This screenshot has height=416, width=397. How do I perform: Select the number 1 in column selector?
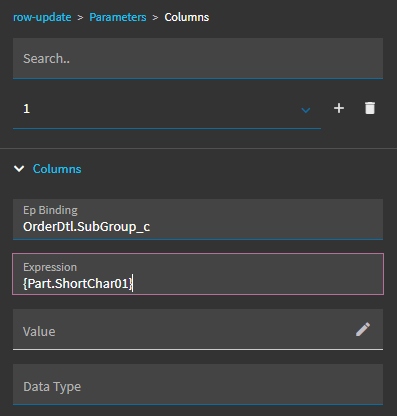coord(27,109)
